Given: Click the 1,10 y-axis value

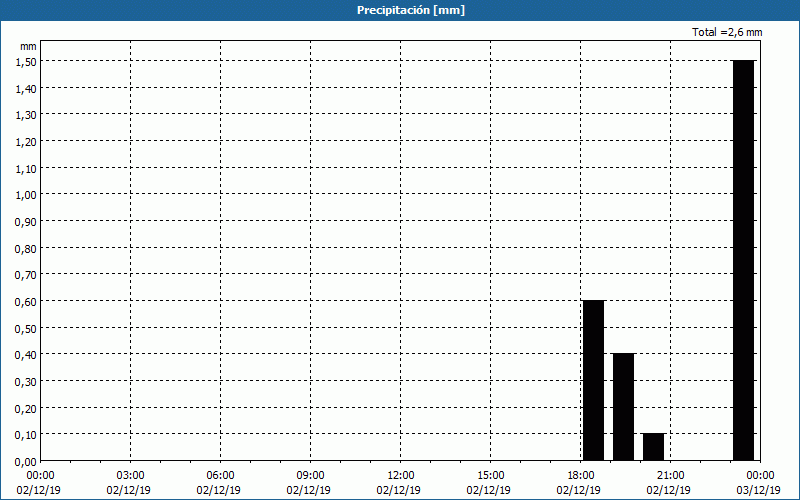Looking at the screenshot, I should [x=26, y=168].
